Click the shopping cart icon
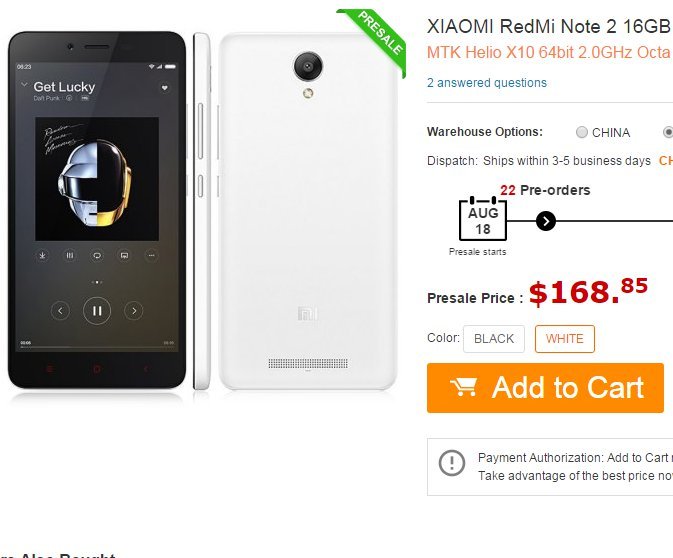Viewport: 673px width, 558px height. pos(463,387)
